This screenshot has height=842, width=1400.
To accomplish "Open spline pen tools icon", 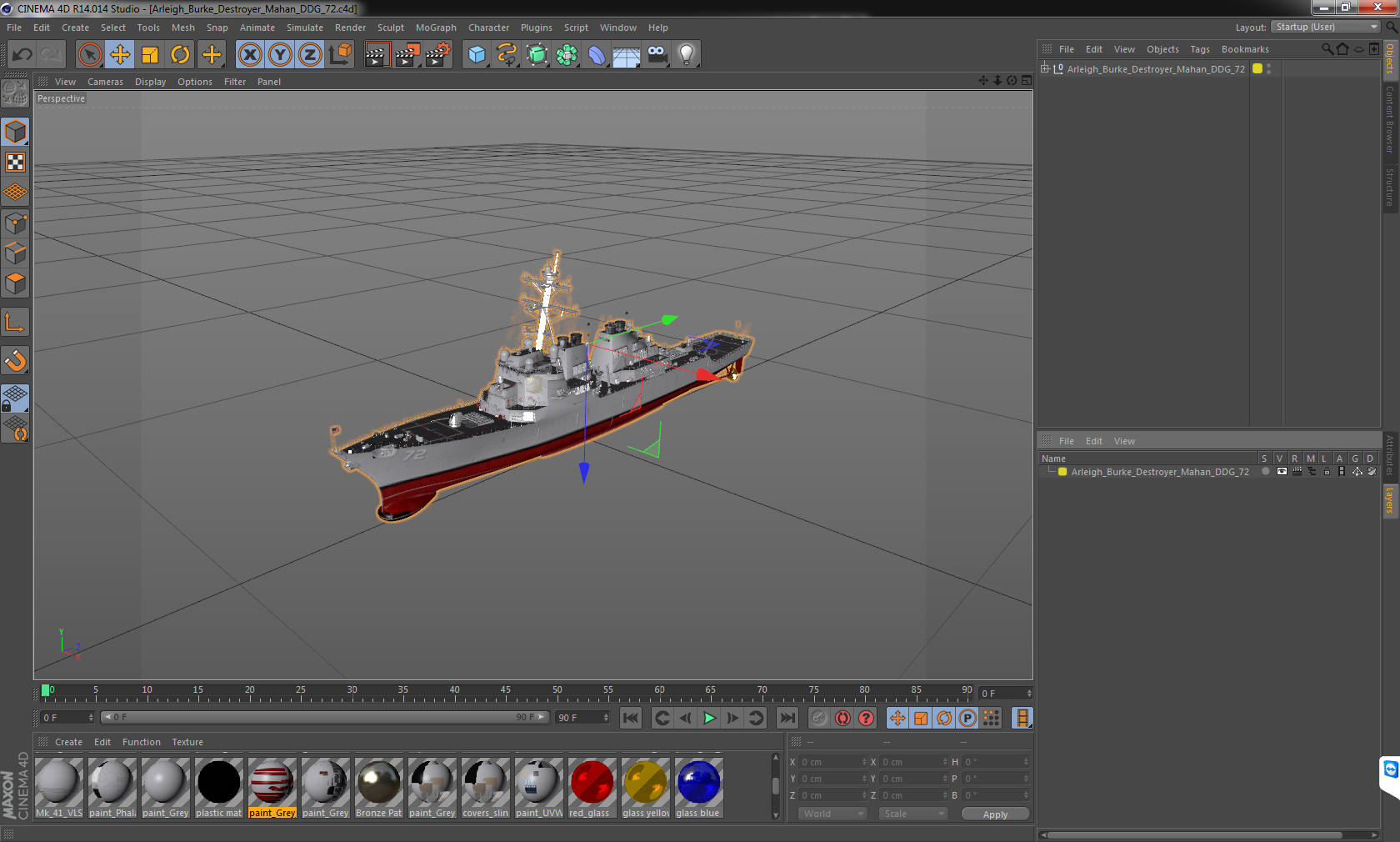I will pos(507,55).
